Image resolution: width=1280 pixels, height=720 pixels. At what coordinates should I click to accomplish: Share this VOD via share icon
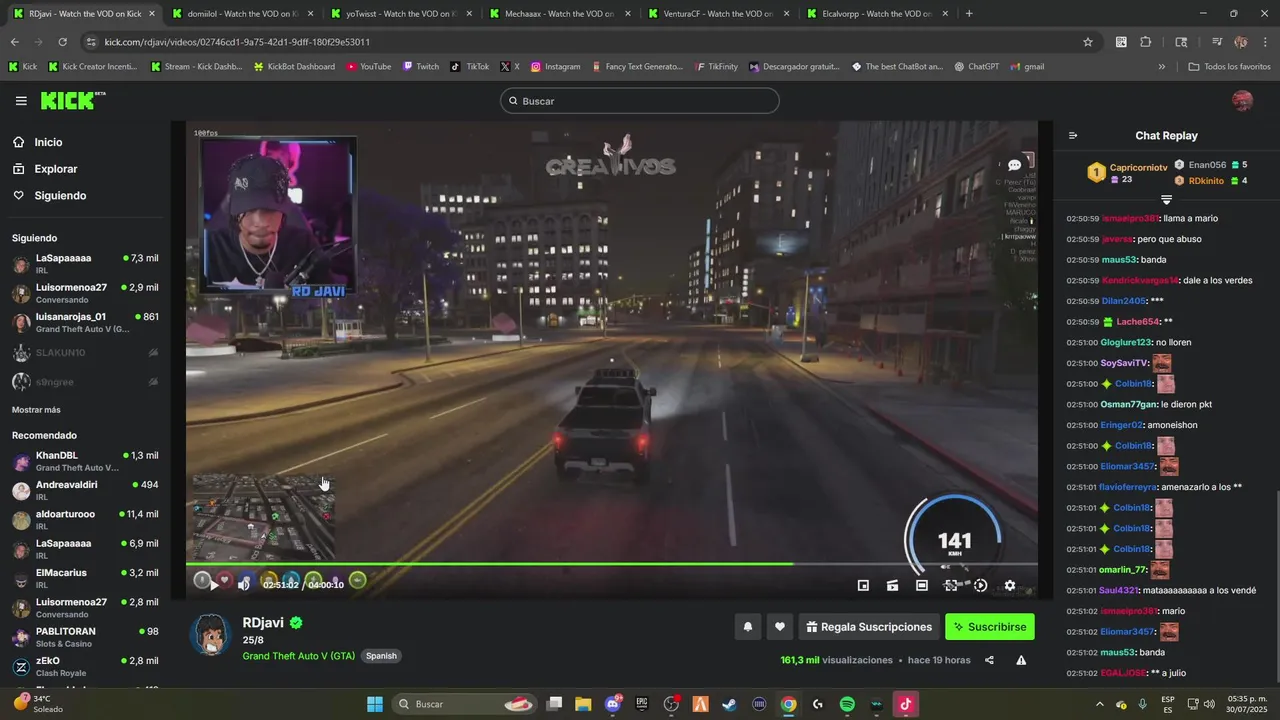(x=989, y=660)
